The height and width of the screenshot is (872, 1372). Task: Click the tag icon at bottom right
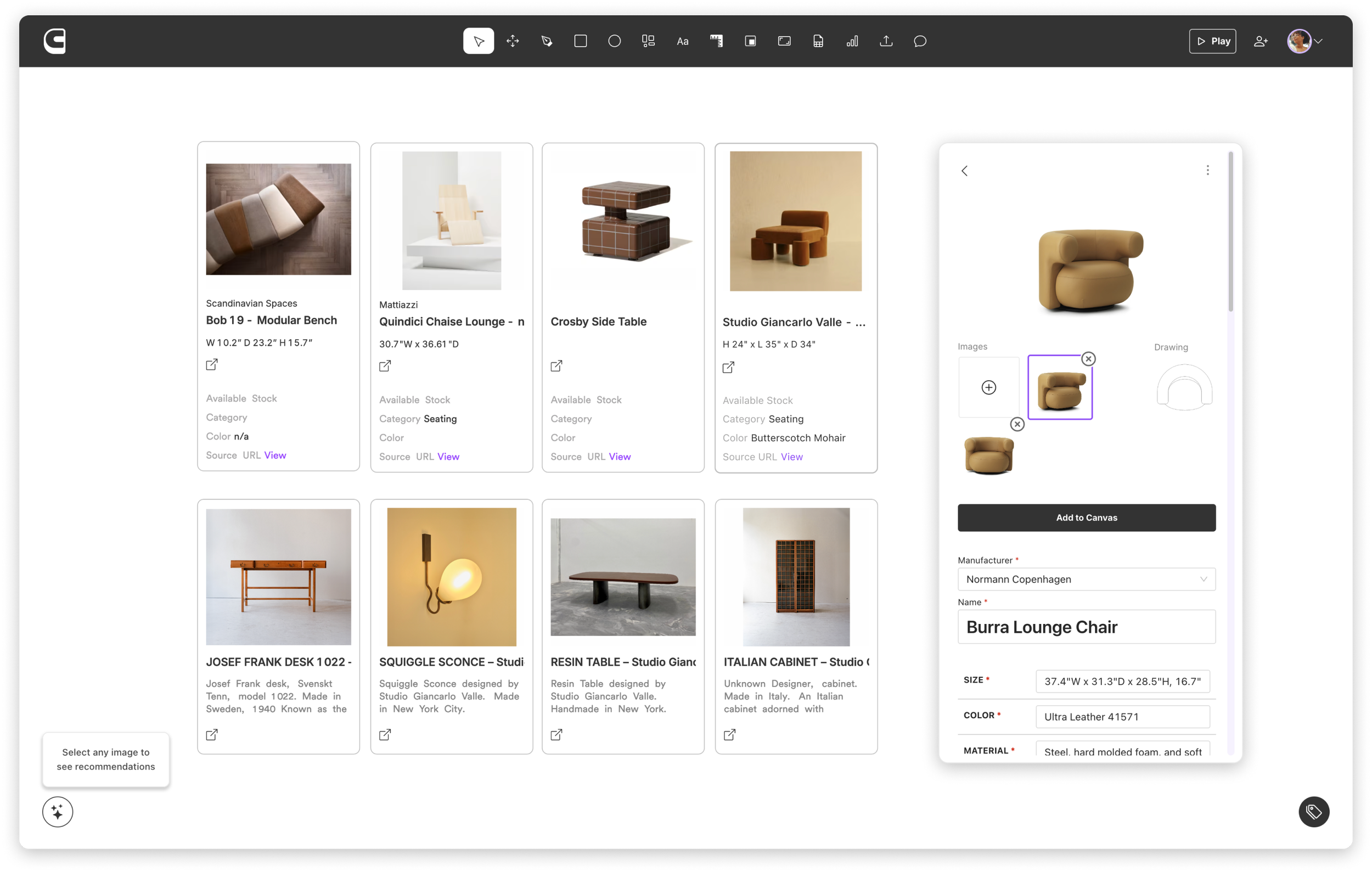(x=1313, y=811)
